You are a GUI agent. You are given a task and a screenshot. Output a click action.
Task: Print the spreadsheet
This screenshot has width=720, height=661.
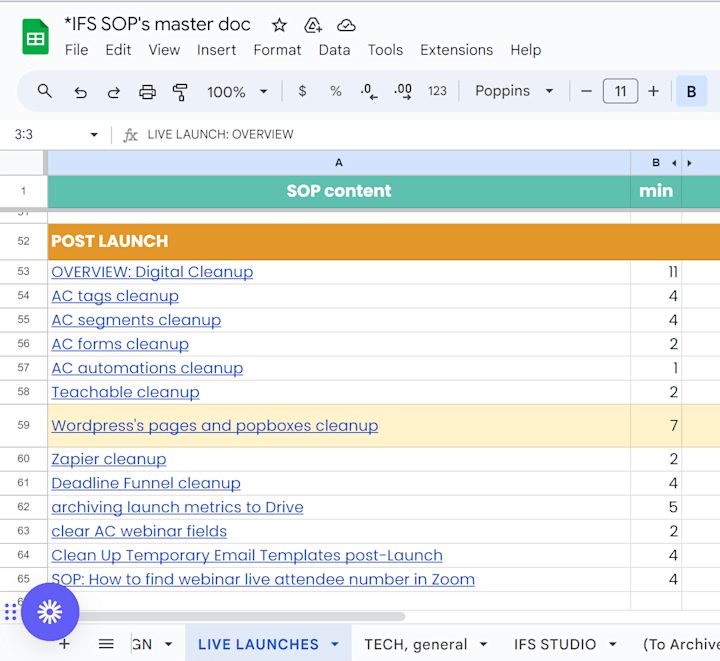tap(147, 92)
